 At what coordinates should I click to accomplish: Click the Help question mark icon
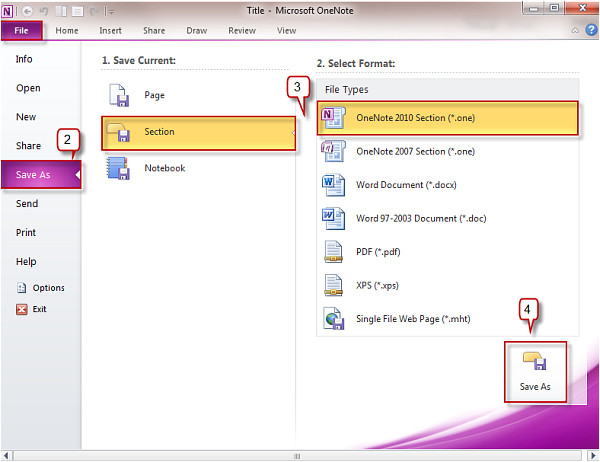click(x=591, y=30)
